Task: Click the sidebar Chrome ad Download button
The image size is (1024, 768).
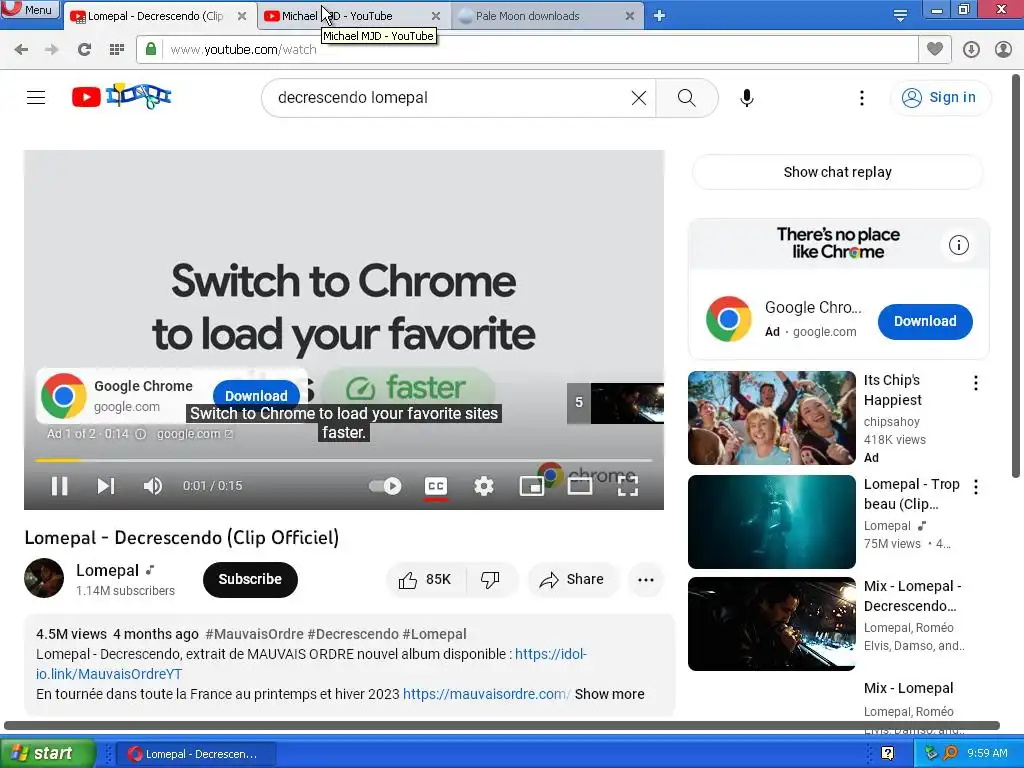Action: [925, 321]
